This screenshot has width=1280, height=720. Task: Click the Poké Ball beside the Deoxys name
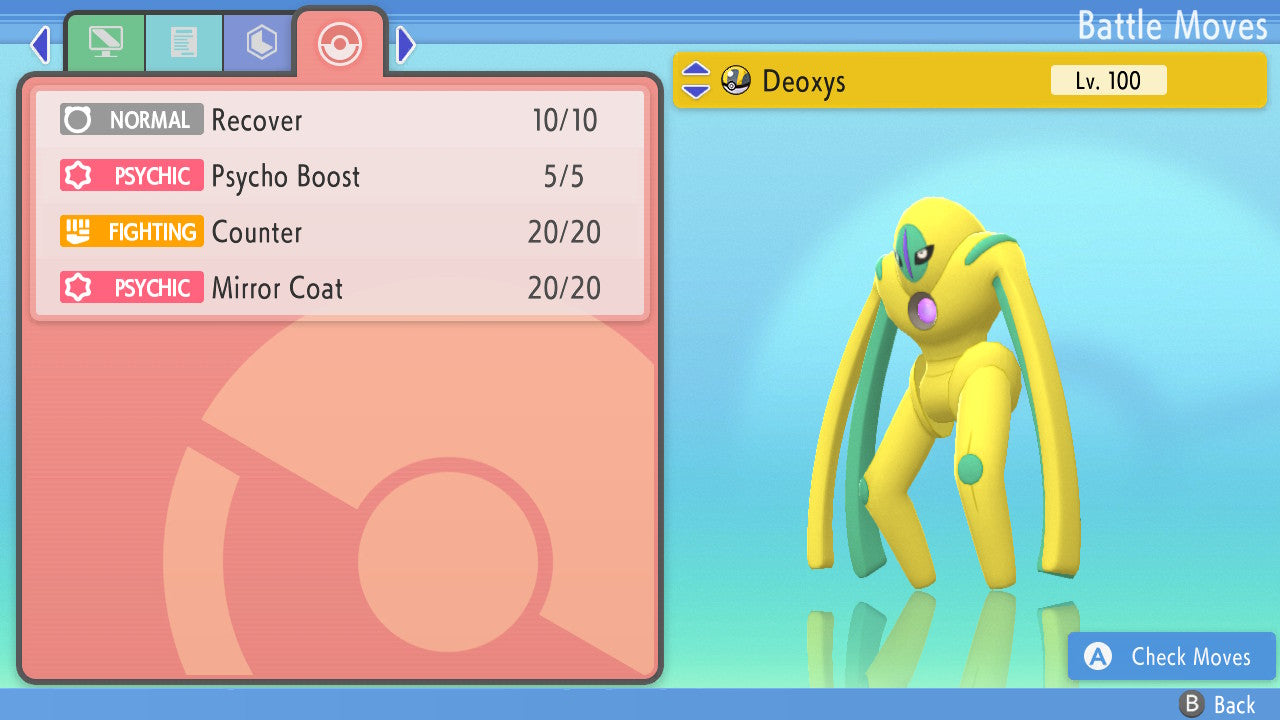(737, 80)
